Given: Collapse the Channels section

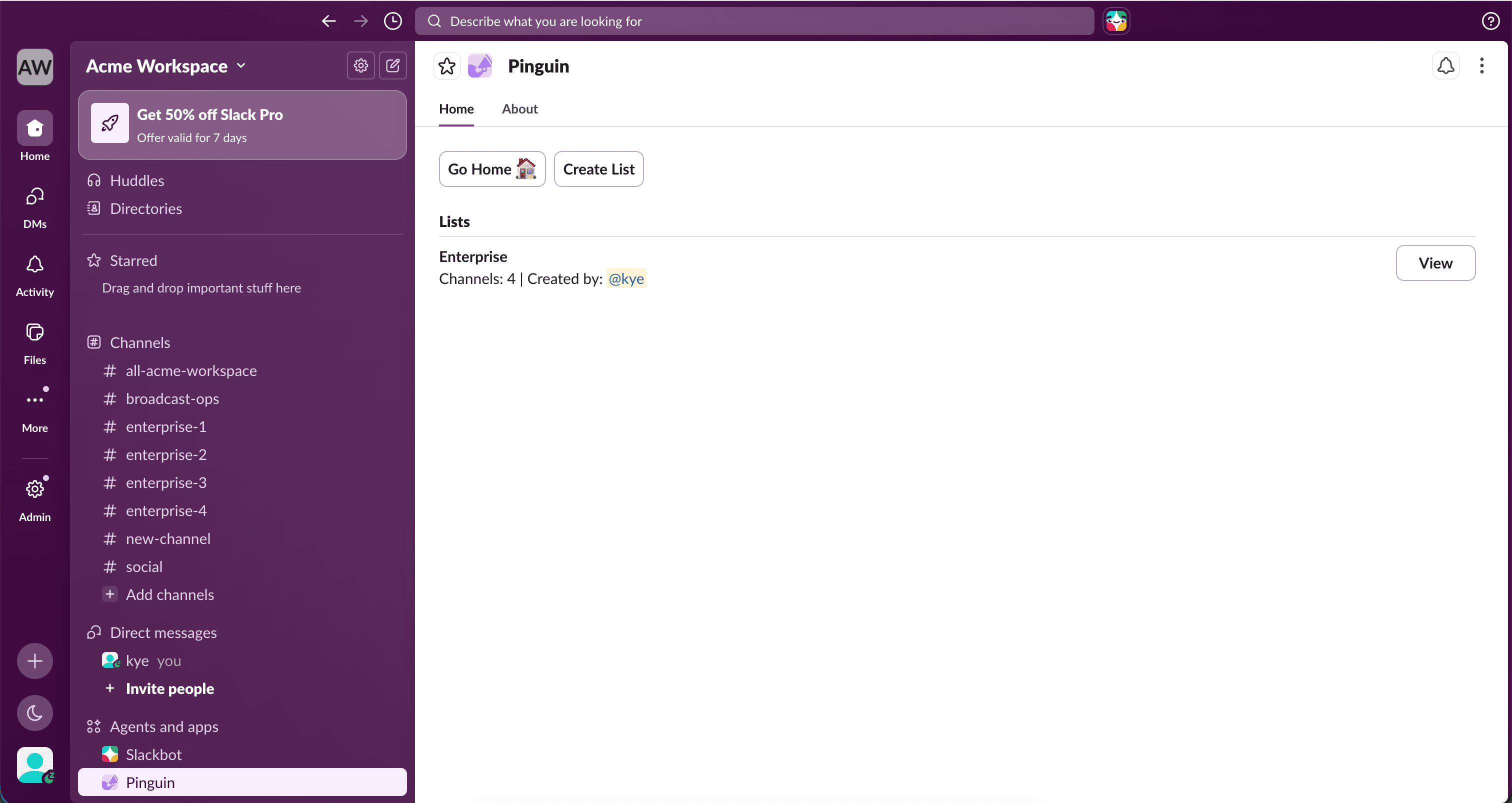Looking at the screenshot, I should pyautogui.click(x=139, y=343).
